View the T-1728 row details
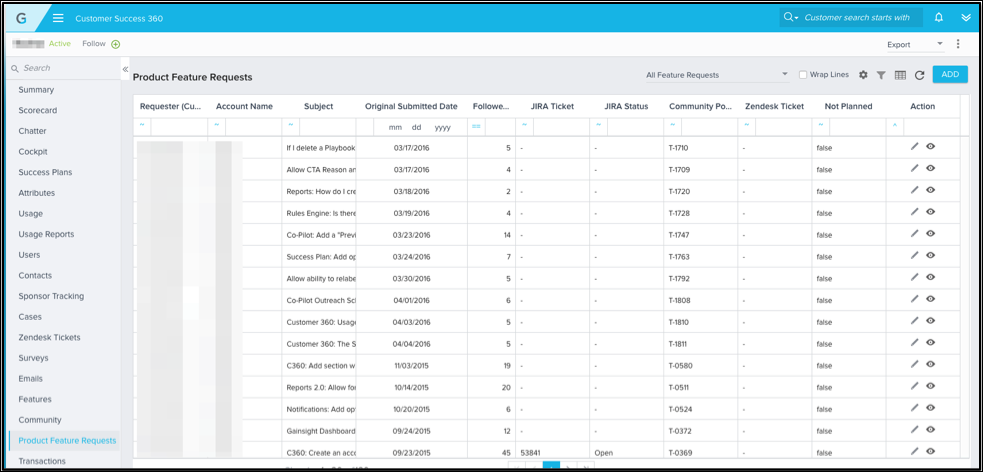Image resolution: width=983 pixels, height=472 pixels. (x=930, y=212)
